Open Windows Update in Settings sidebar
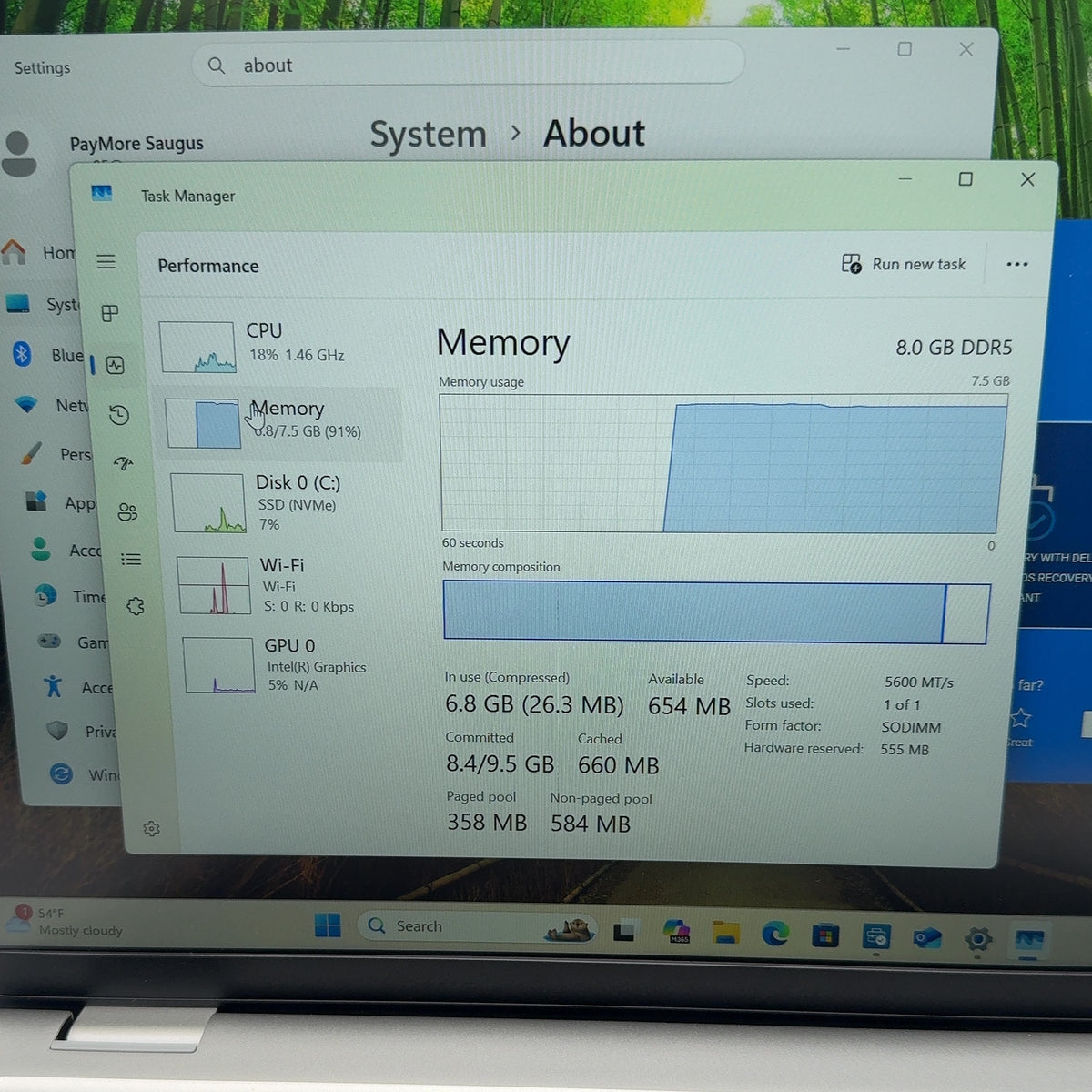The height and width of the screenshot is (1092, 1092). tap(85, 774)
